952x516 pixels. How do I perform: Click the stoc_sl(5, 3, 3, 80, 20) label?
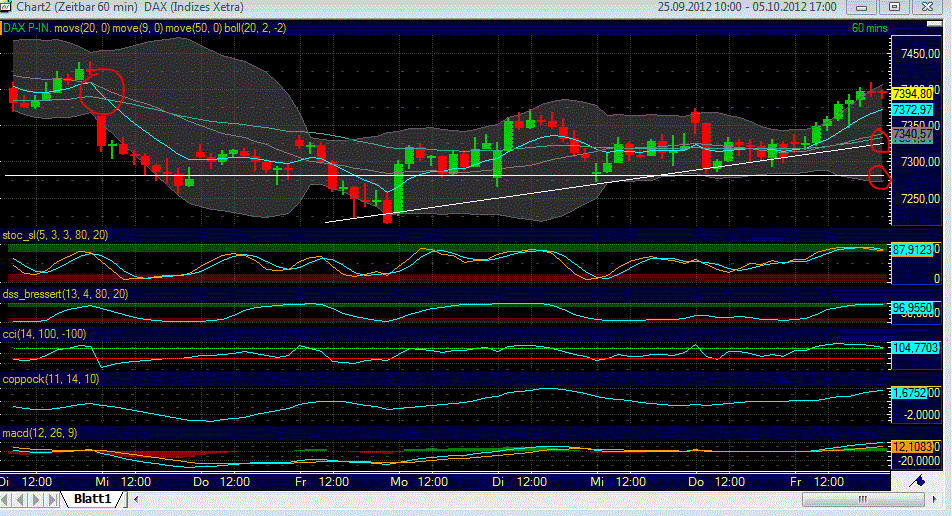click(55, 235)
